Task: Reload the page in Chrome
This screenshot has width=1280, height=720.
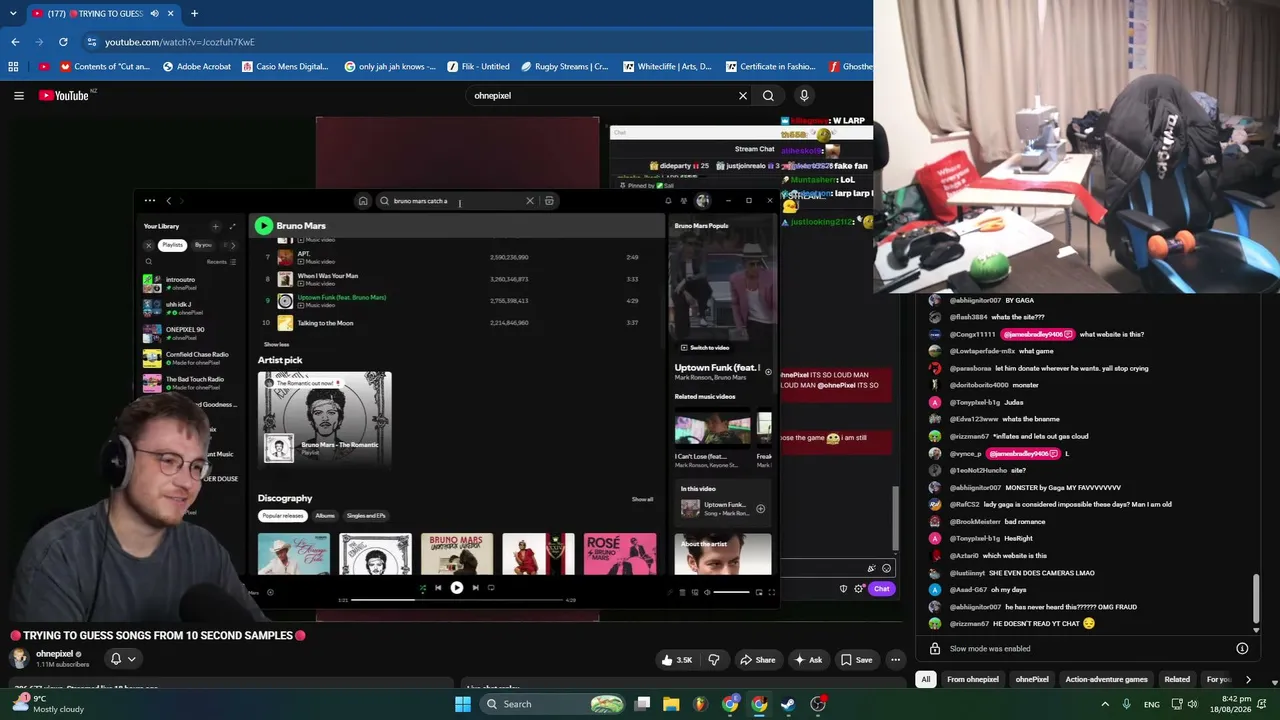Action: pos(63,42)
